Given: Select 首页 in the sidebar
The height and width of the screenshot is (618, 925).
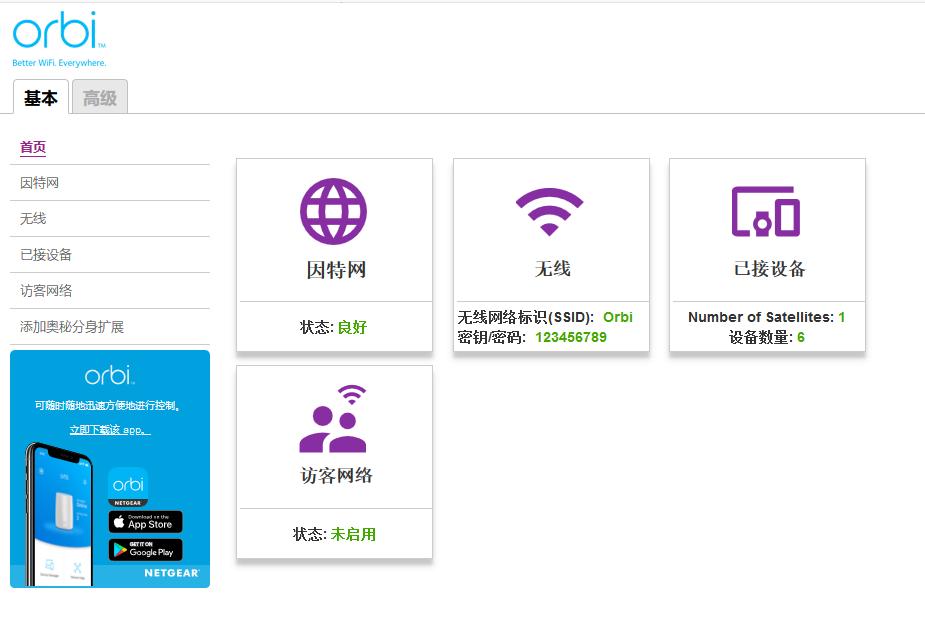Looking at the screenshot, I should (x=33, y=147).
